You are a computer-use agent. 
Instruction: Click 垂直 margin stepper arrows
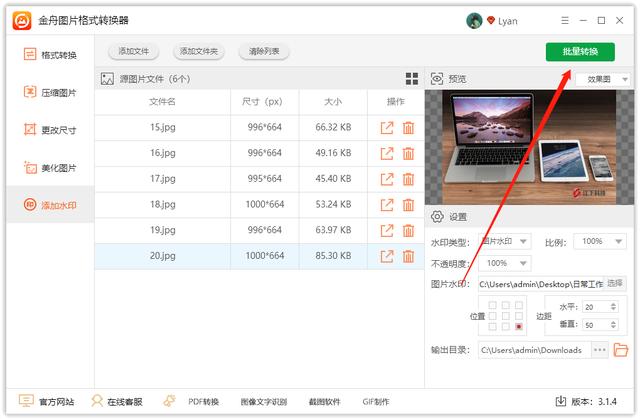[x=613, y=325]
